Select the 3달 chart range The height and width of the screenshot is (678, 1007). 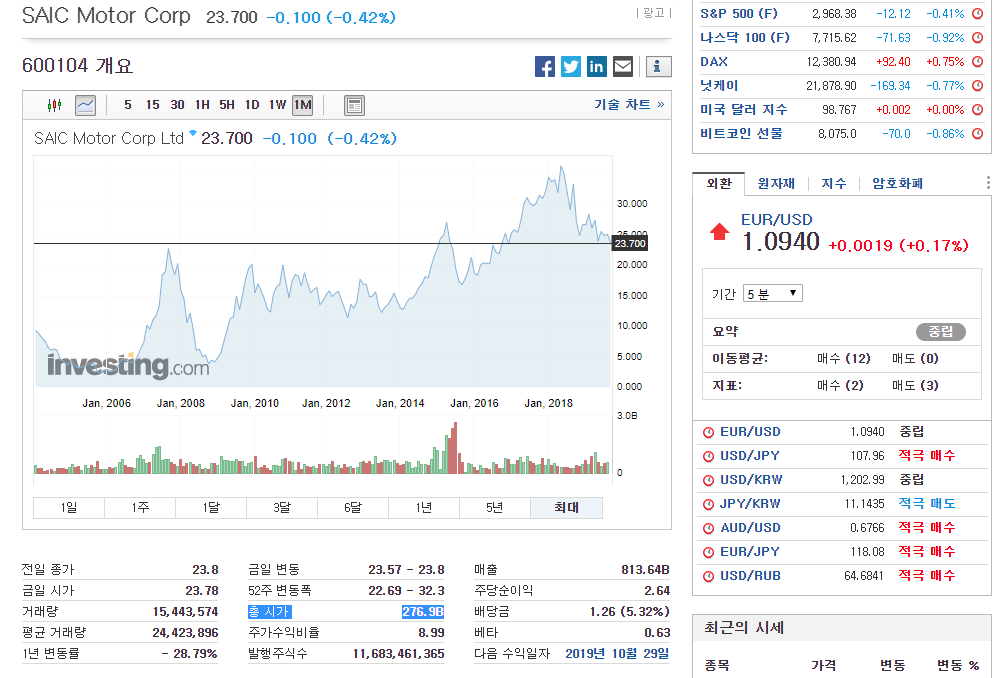[282, 508]
